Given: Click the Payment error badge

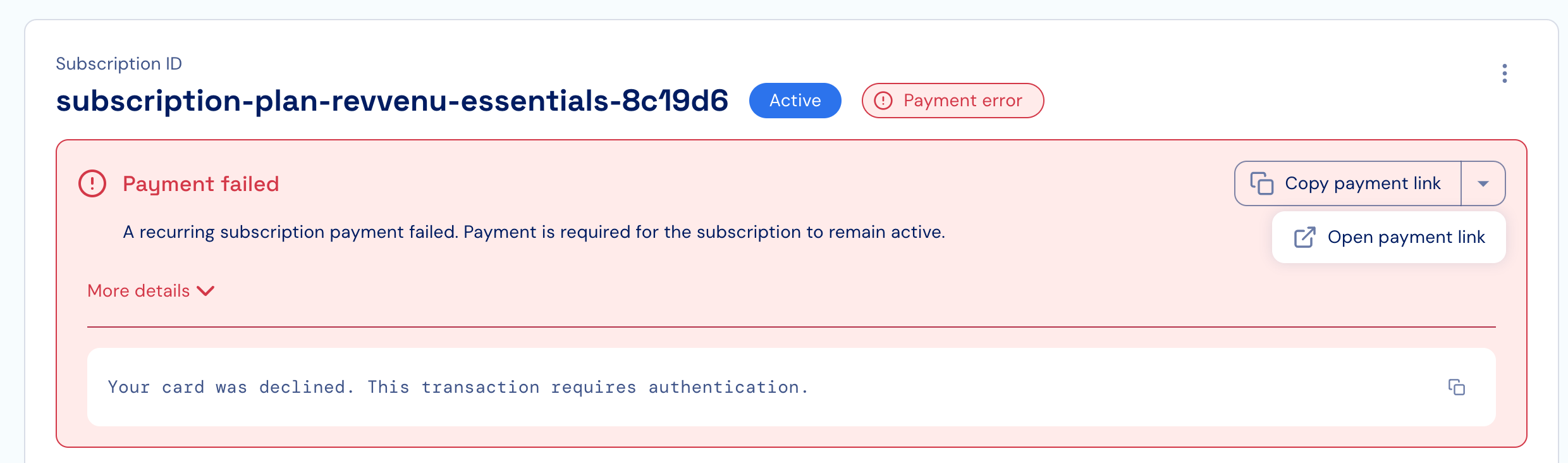Looking at the screenshot, I should (x=952, y=101).
